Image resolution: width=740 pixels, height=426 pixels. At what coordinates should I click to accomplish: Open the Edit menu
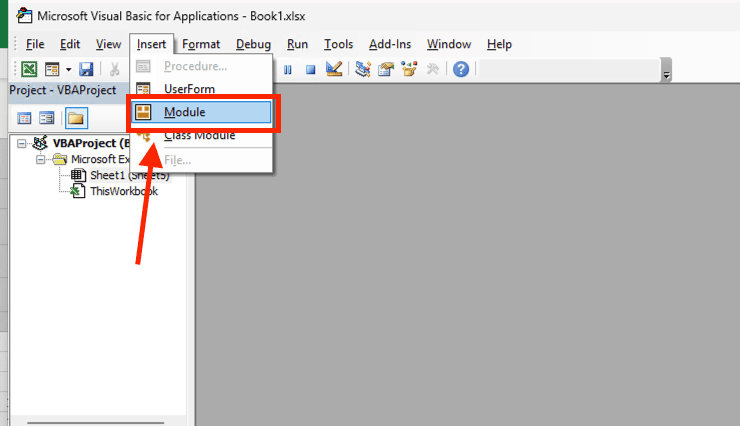pyautogui.click(x=70, y=44)
